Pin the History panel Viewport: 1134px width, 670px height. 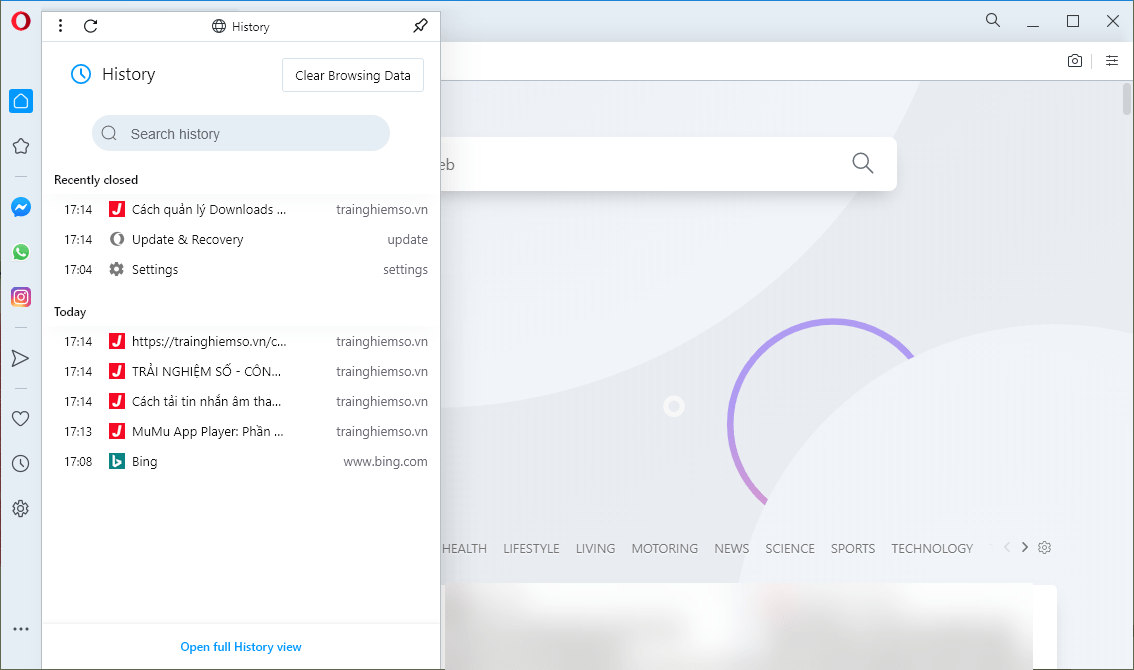420,26
